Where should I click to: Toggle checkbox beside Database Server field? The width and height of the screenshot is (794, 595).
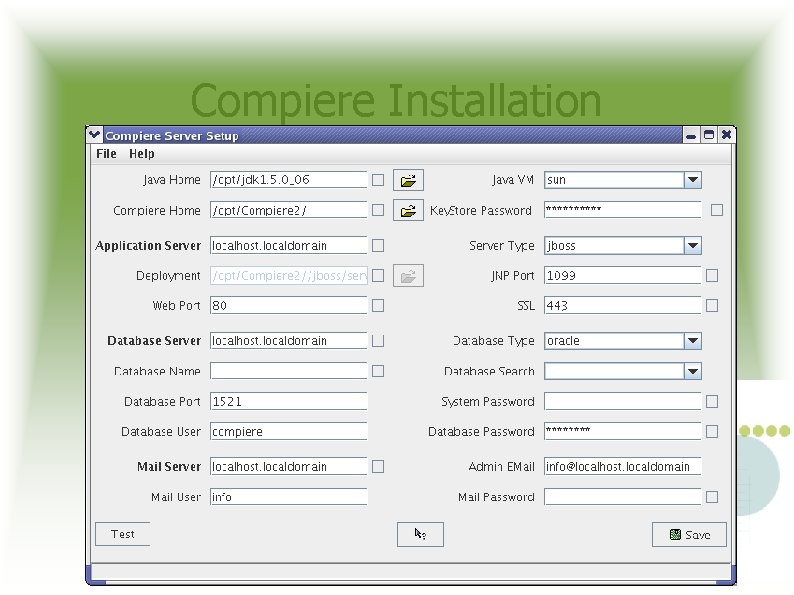[378, 341]
